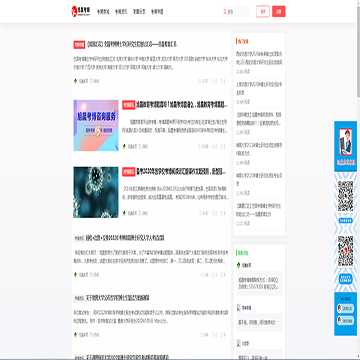Click the lower QR code with the red center
Screen dimensions: 360x360
tap(345, 251)
